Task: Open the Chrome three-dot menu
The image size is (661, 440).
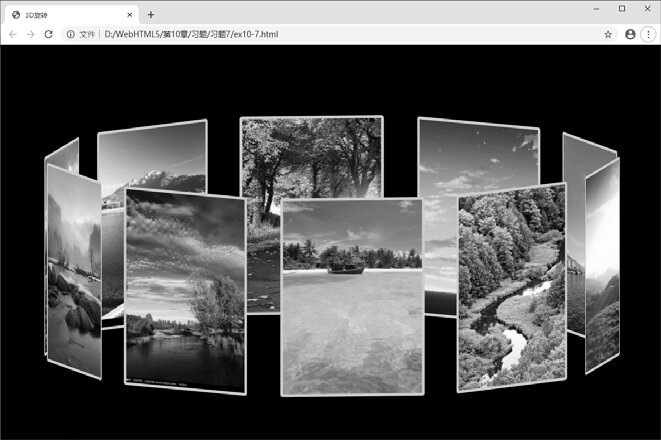Action: pyautogui.click(x=648, y=34)
